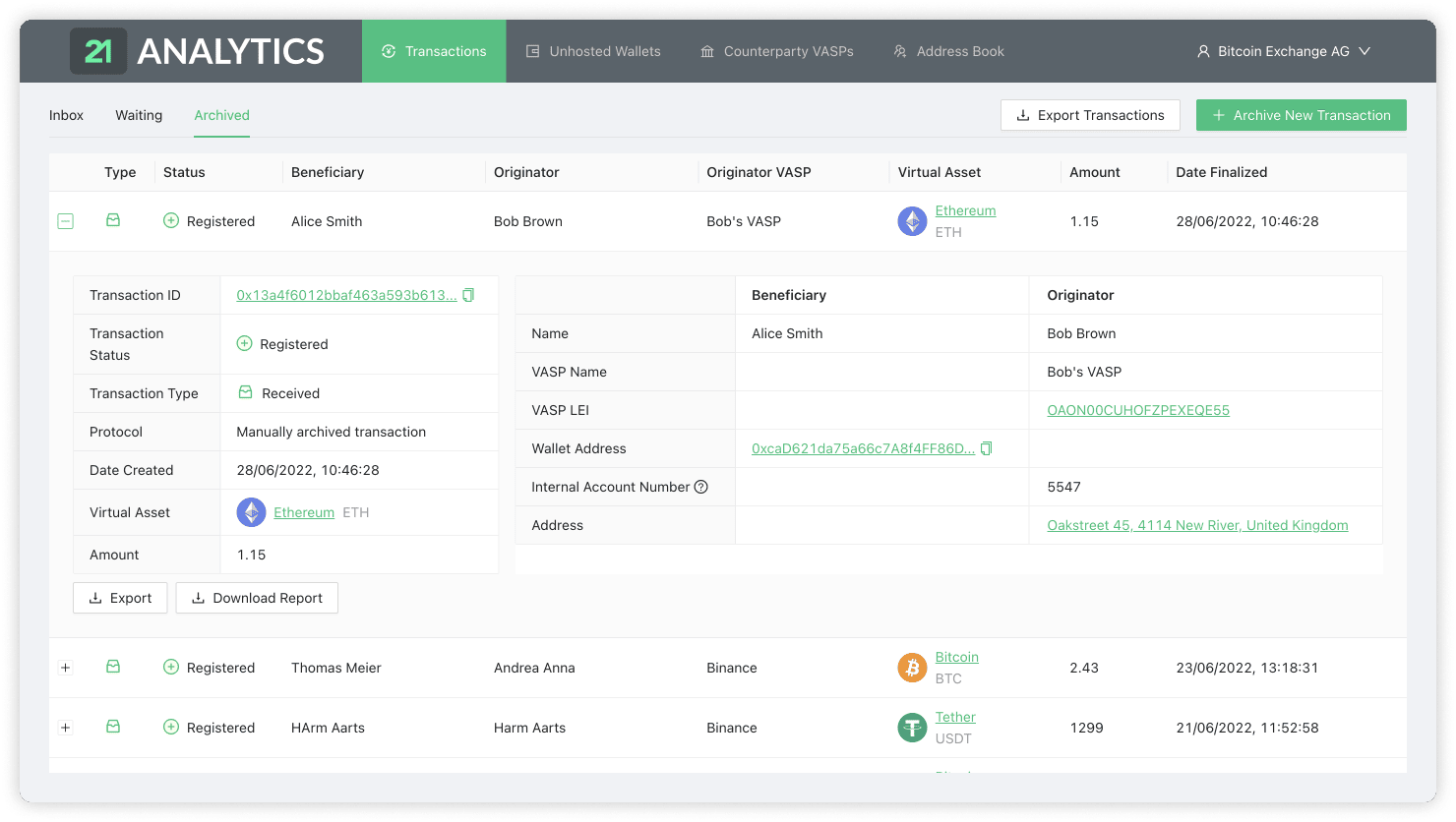Open the Unhosted Wallets tab

[x=593, y=51]
